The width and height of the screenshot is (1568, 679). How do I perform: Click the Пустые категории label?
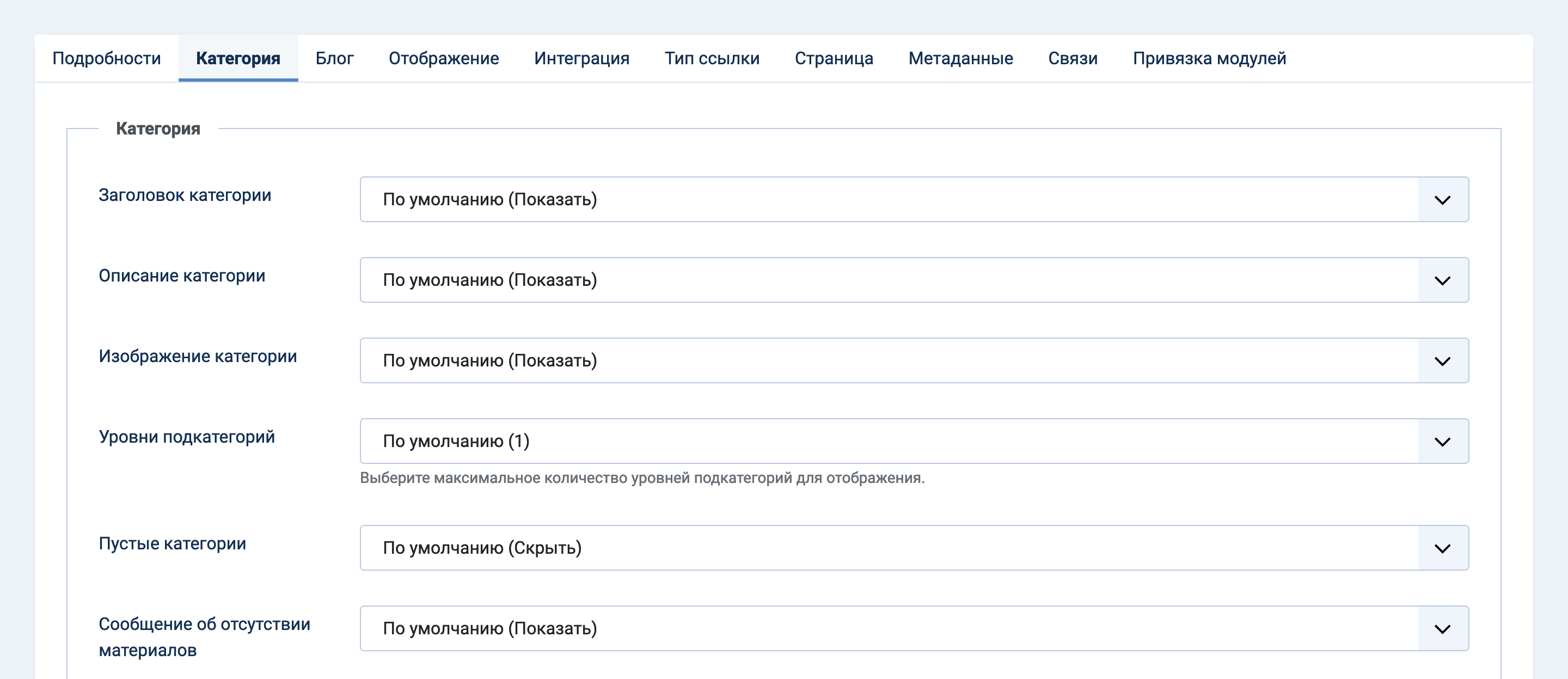(172, 544)
